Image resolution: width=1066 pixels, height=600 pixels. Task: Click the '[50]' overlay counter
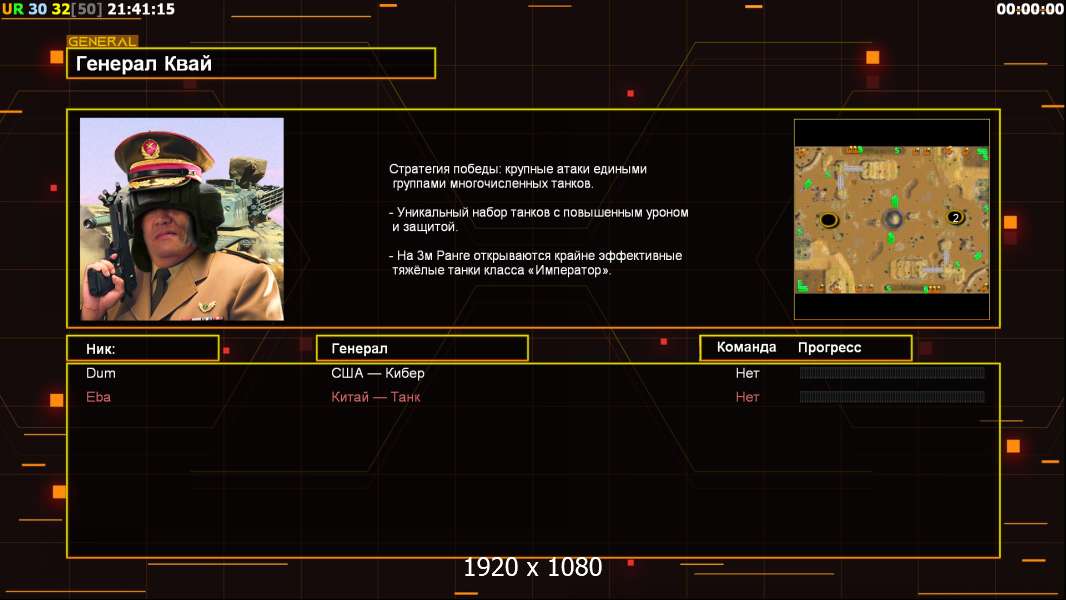pyautogui.click(x=86, y=9)
